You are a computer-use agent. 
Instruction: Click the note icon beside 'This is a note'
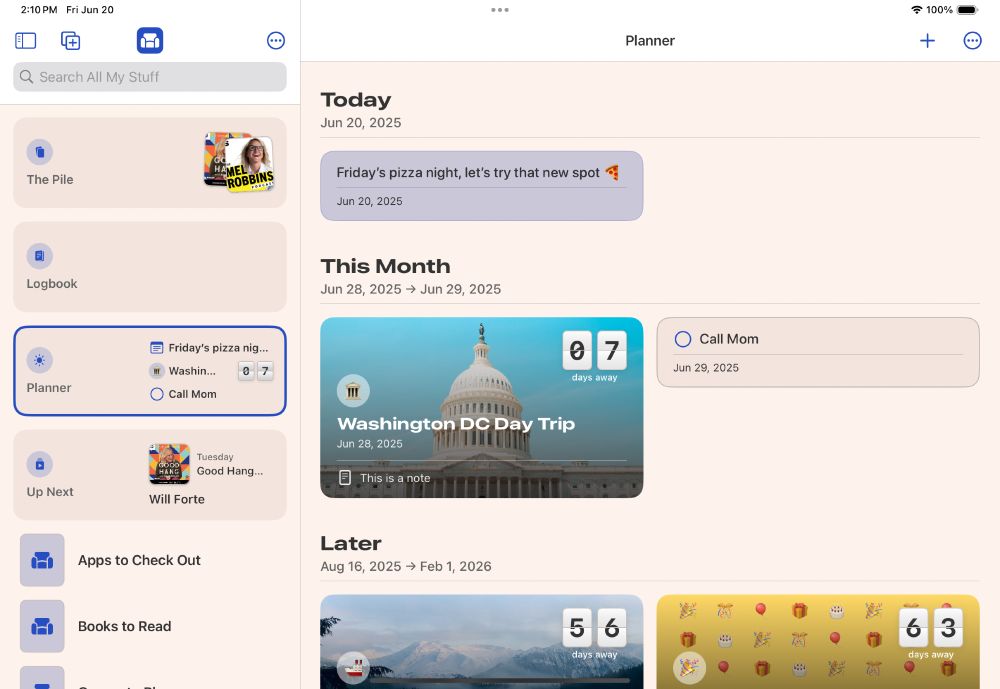[345, 477]
